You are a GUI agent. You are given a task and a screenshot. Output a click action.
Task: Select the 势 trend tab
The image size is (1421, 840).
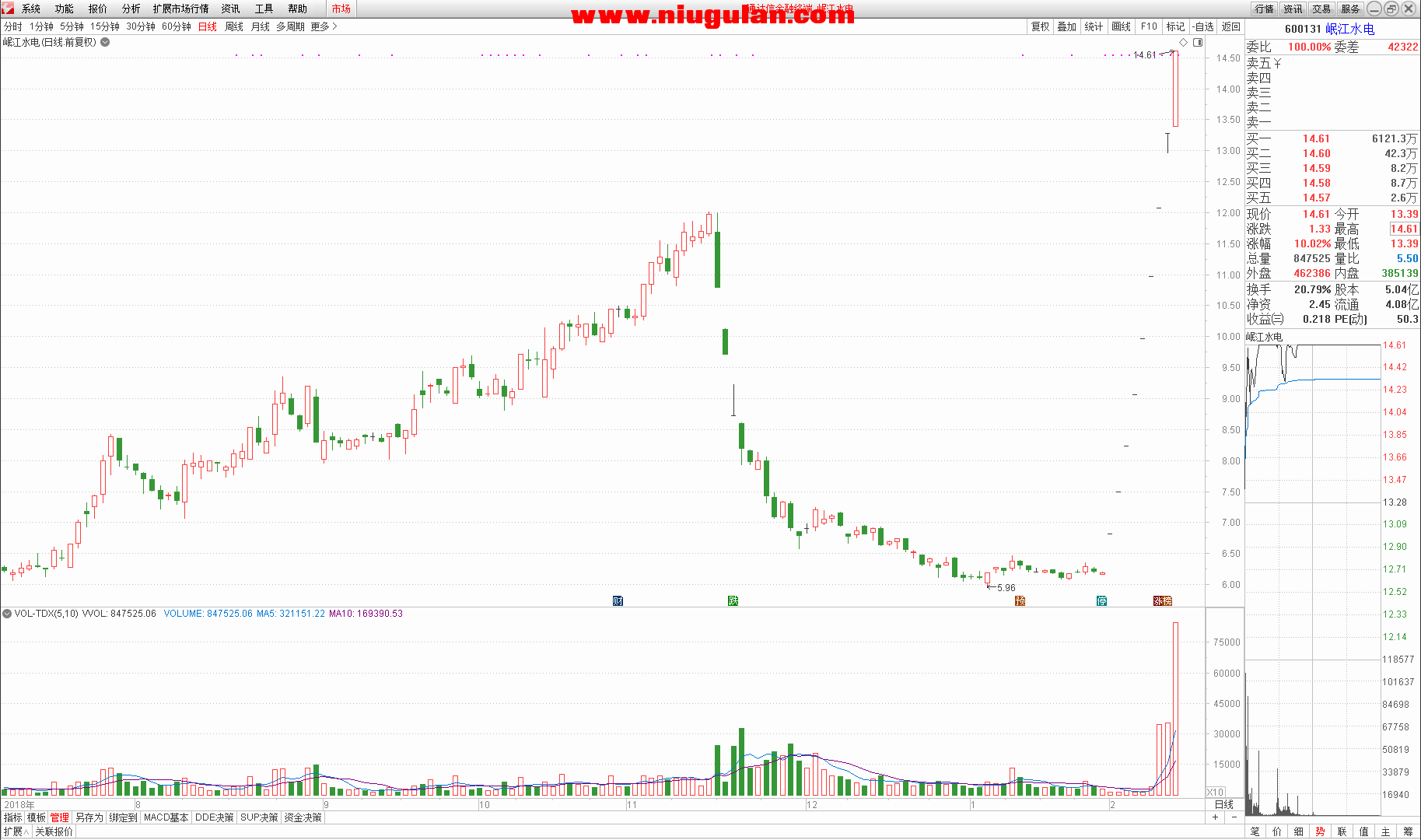(x=1321, y=831)
